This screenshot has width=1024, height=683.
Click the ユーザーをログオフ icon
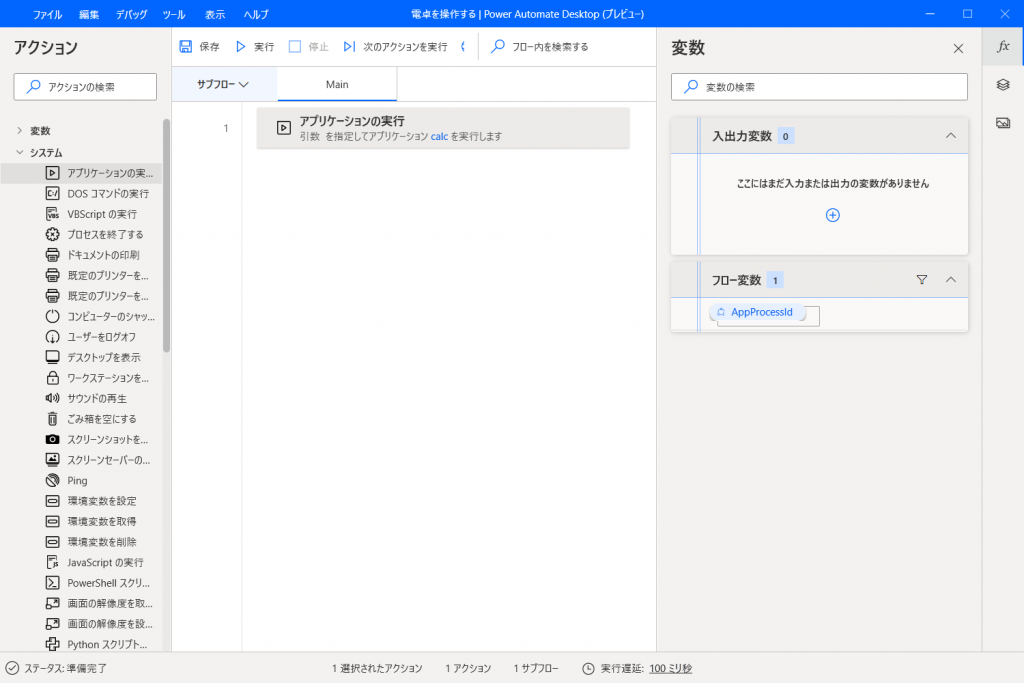(52, 337)
